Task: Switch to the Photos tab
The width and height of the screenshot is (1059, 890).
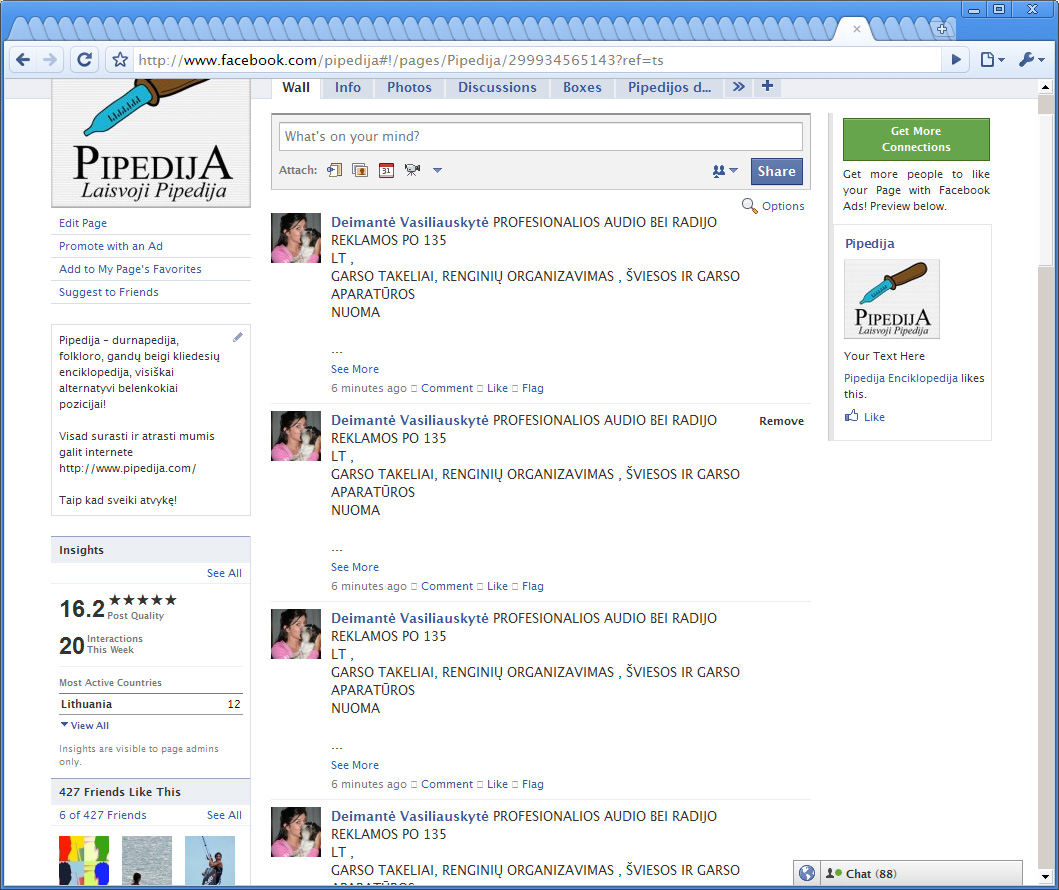Action: [409, 87]
